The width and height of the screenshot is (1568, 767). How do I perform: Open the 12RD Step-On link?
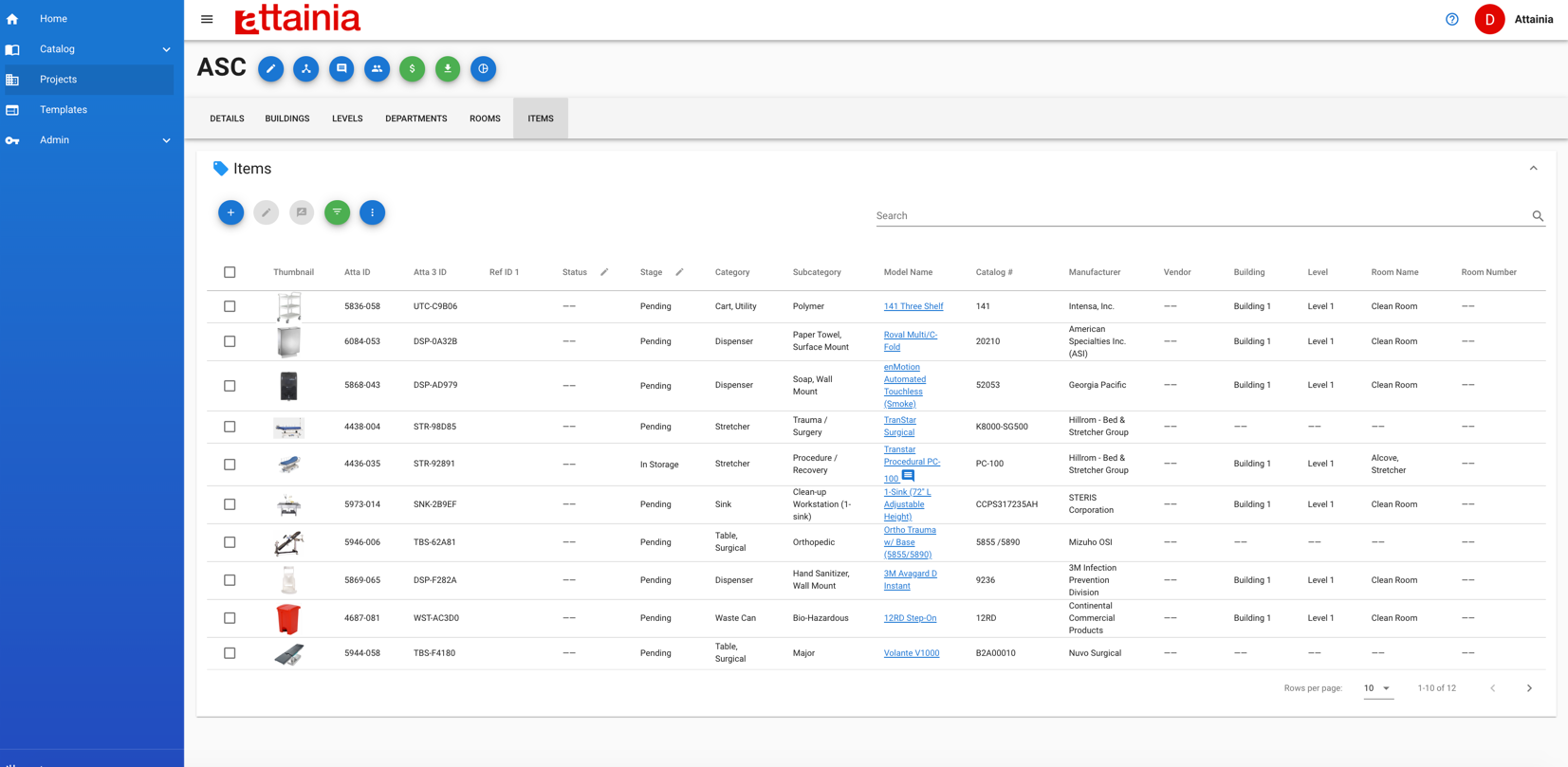point(910,618)
